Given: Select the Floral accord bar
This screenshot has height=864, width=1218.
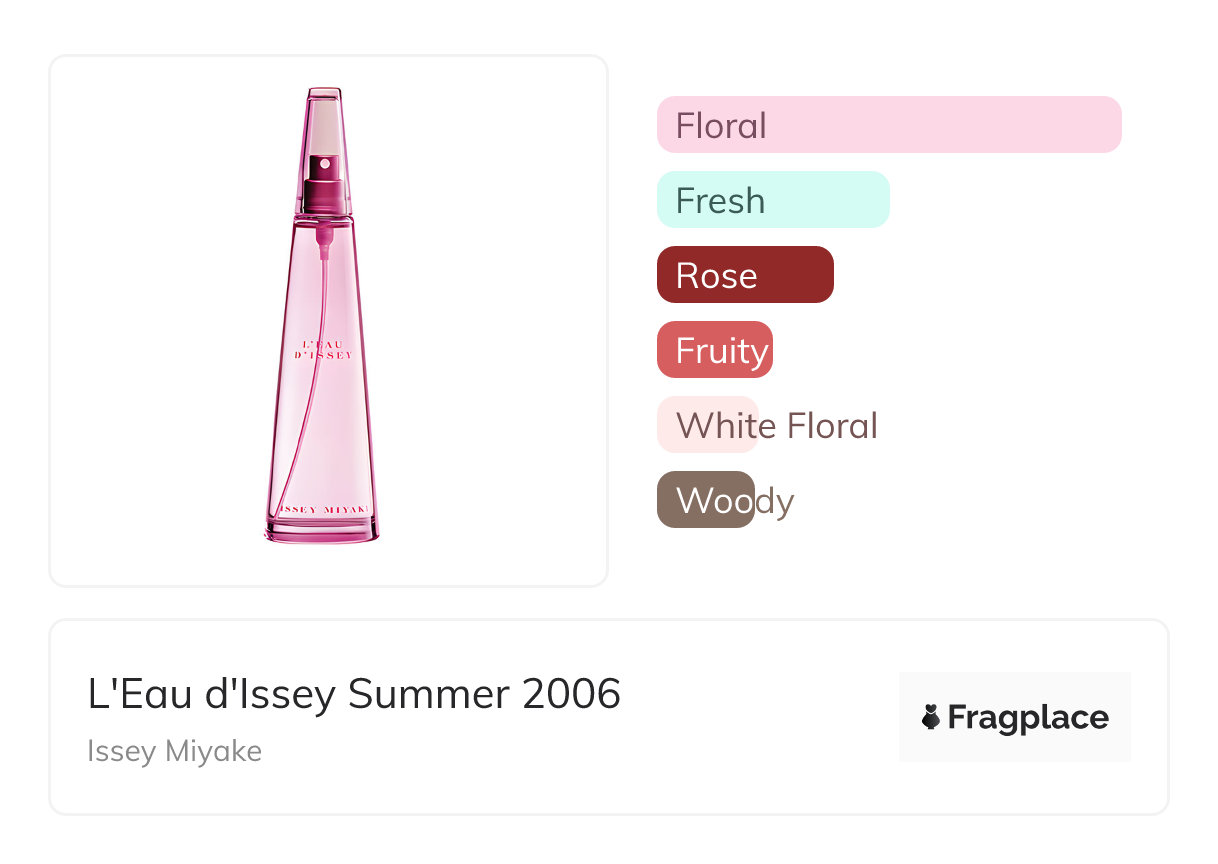Looking at the screenshot, I should pyautogui.click(x=888, y=125).
